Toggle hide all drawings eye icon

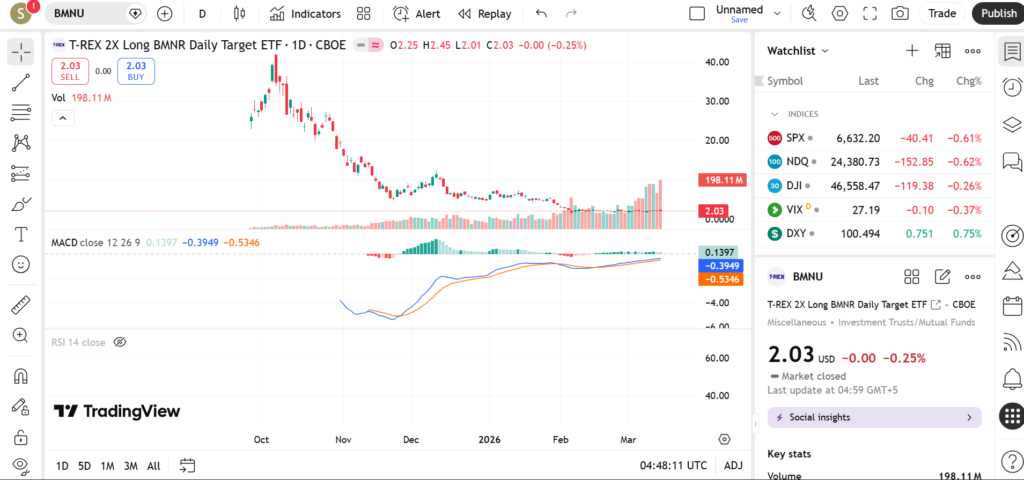coord(20,465)
